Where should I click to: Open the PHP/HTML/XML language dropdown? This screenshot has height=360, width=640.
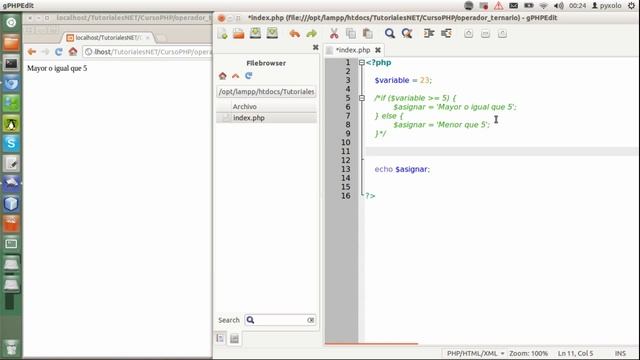pyautogui.click(x=476, y=353)
